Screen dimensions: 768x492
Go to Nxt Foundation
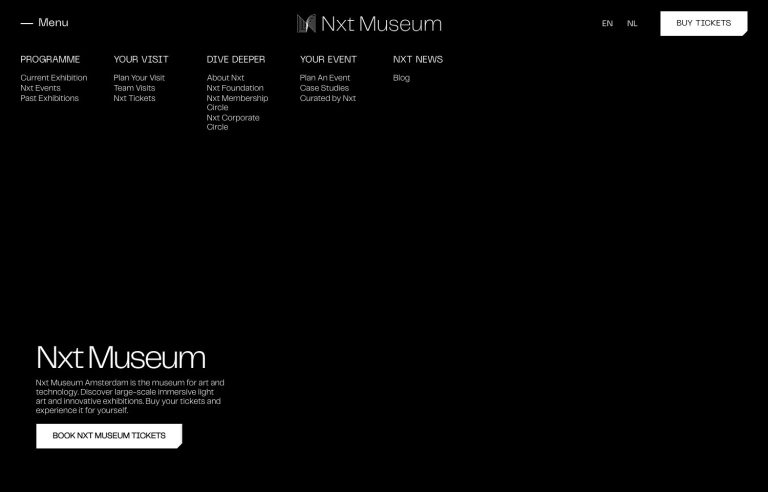coord(235,88)
